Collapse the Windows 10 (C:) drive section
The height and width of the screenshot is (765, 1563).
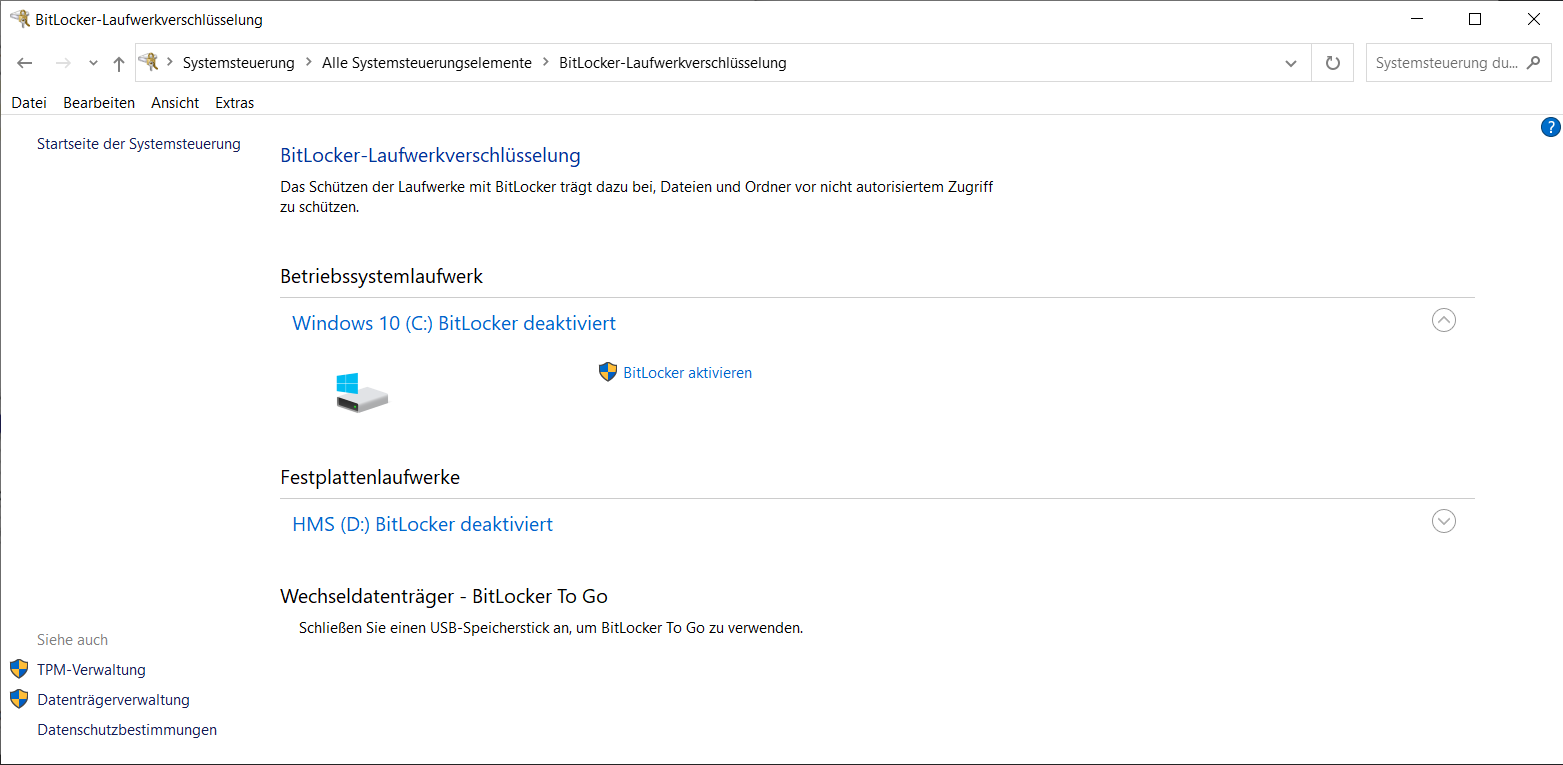(1444, 320)
